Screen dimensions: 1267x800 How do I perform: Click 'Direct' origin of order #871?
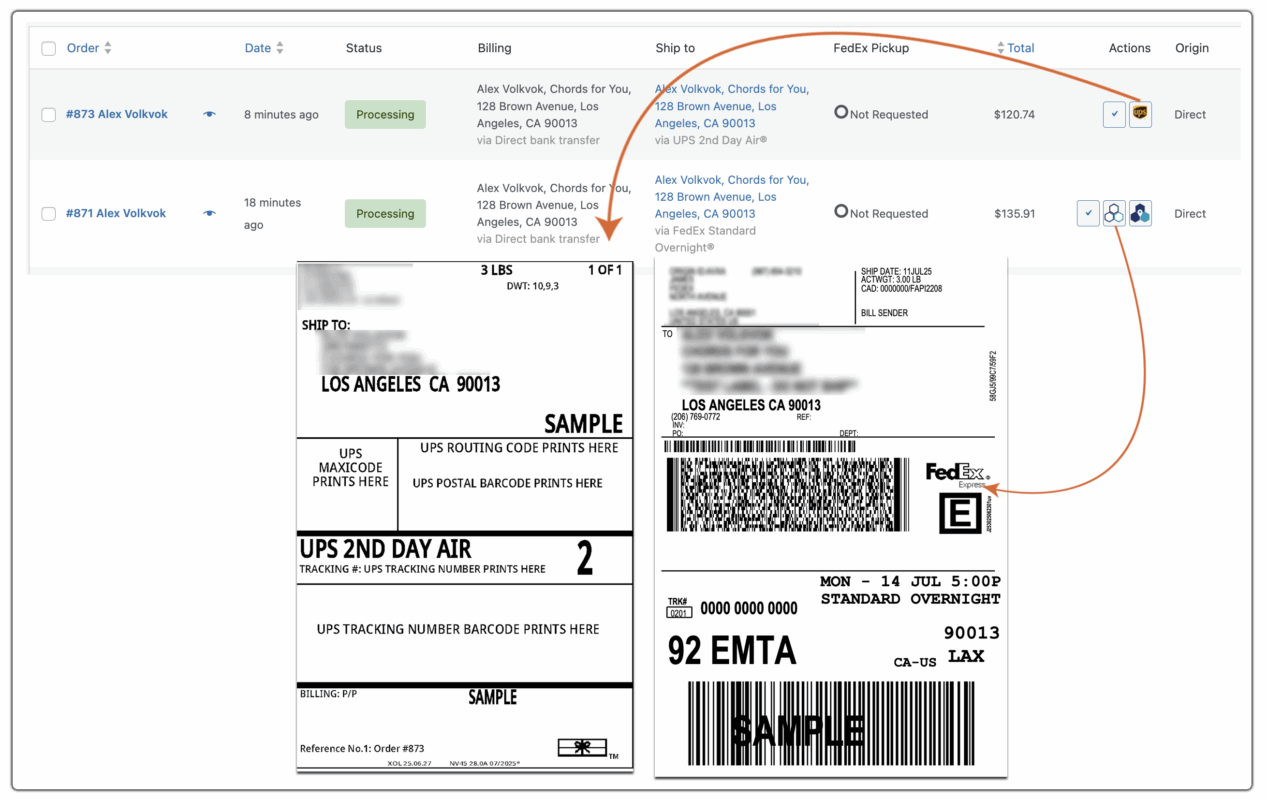(x=1190, y=213)
